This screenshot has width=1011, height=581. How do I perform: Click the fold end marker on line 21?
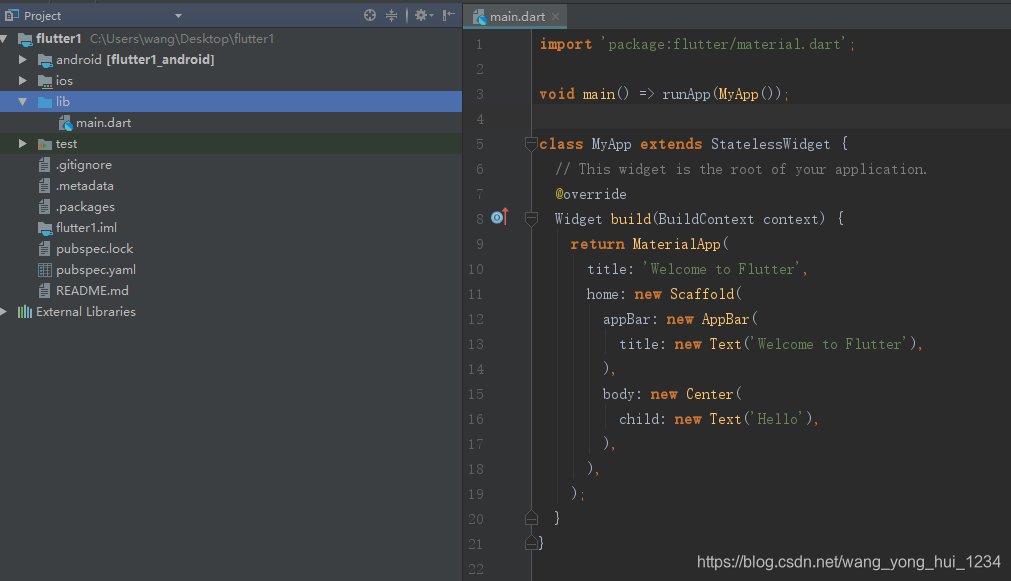(x=531, y=543)
